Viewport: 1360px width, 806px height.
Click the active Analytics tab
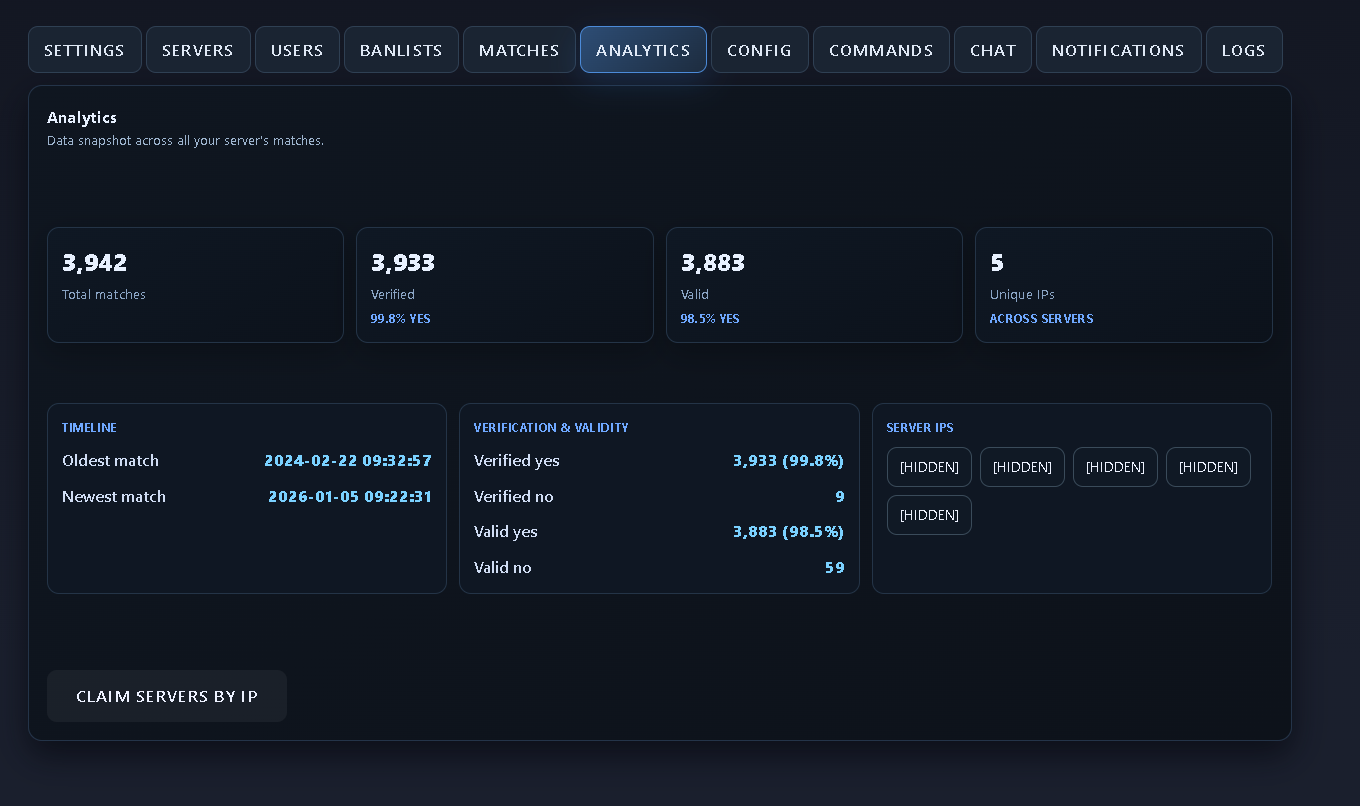click(643, 50)
